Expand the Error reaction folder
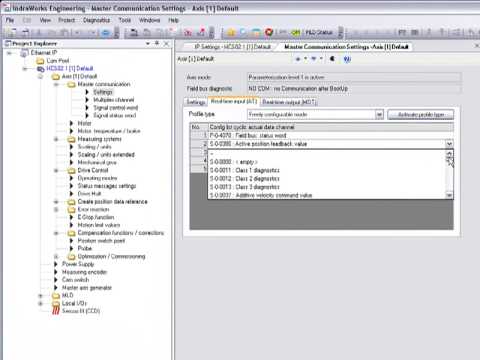 tap(56, 210)
